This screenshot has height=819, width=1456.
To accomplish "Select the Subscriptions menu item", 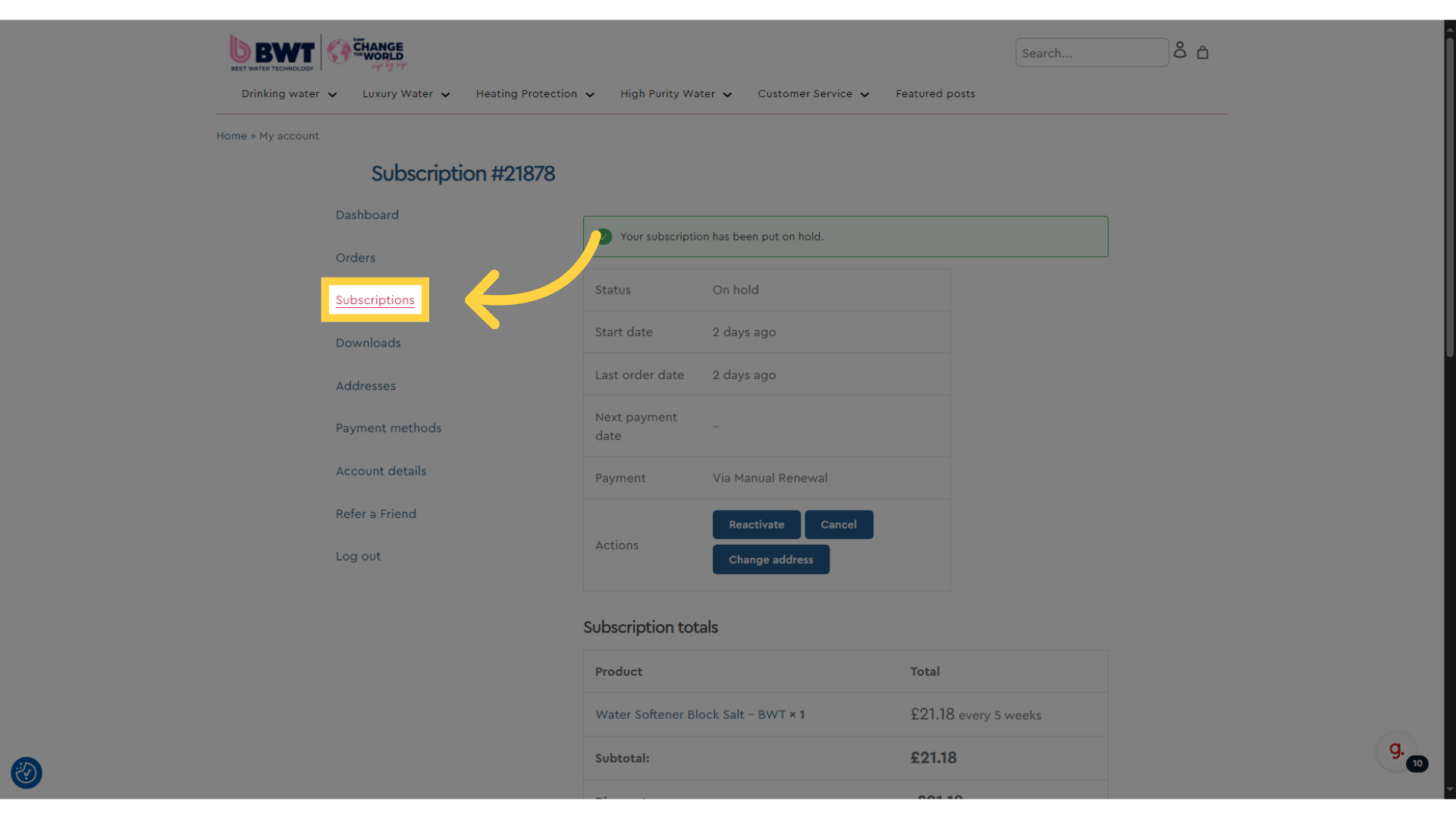I will tap(374, 300).
